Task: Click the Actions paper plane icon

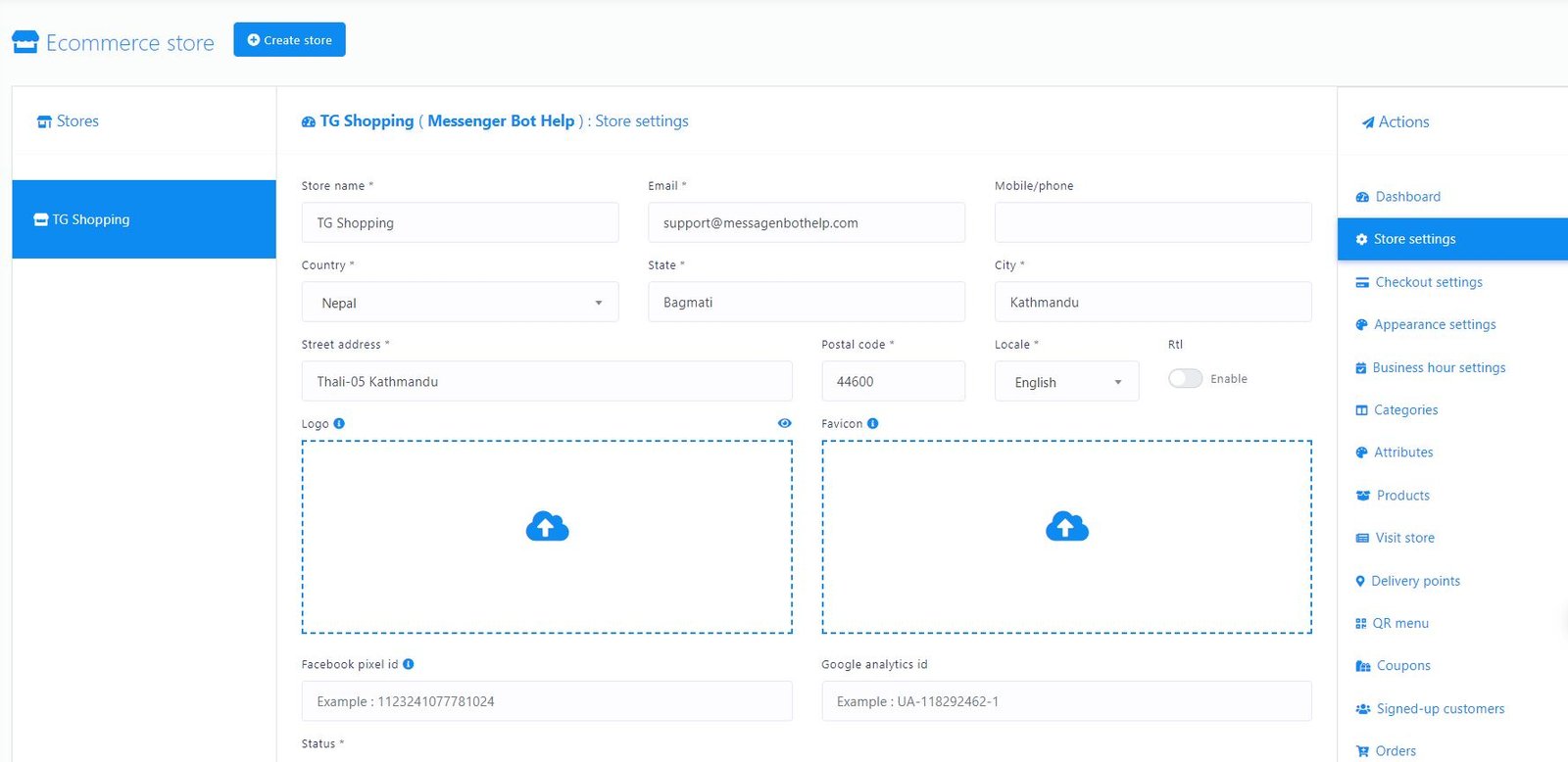Action: pos(1368,122)
